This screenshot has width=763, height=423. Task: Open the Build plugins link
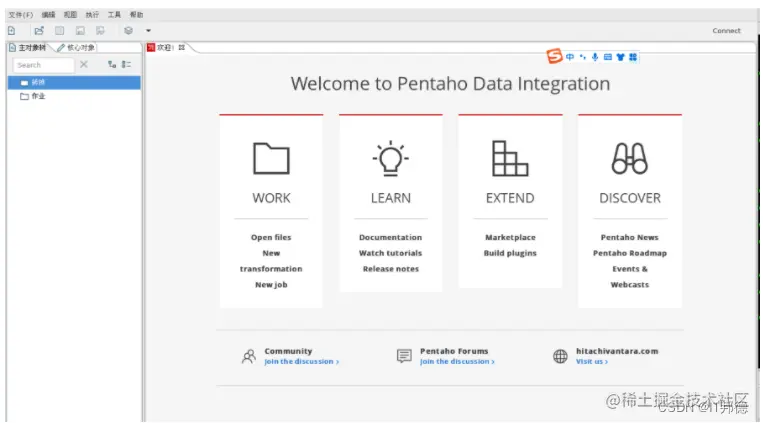(510, 253)
